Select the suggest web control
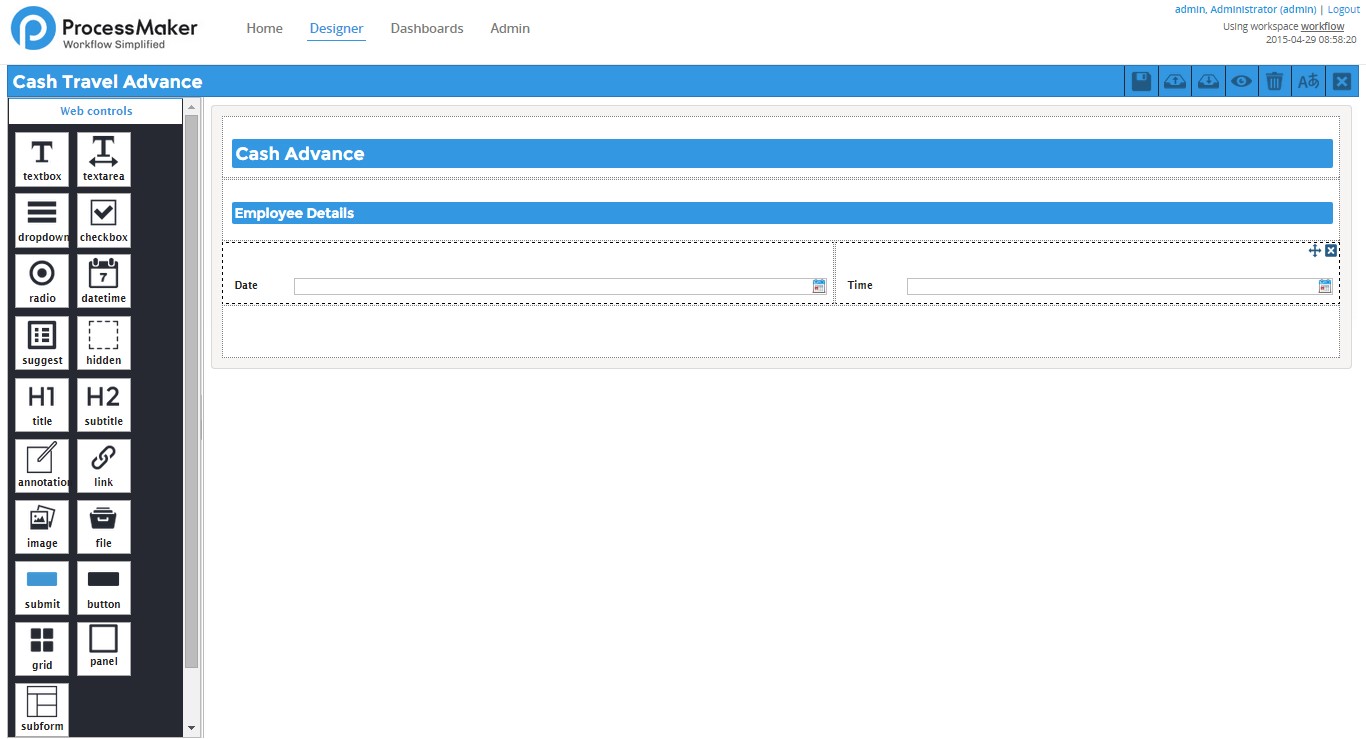Viewport: 1366px width, 739px height. 41,341
